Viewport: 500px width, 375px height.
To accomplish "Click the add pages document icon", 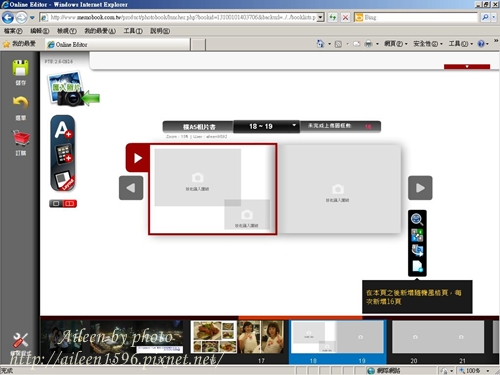I will click(417, 266).
